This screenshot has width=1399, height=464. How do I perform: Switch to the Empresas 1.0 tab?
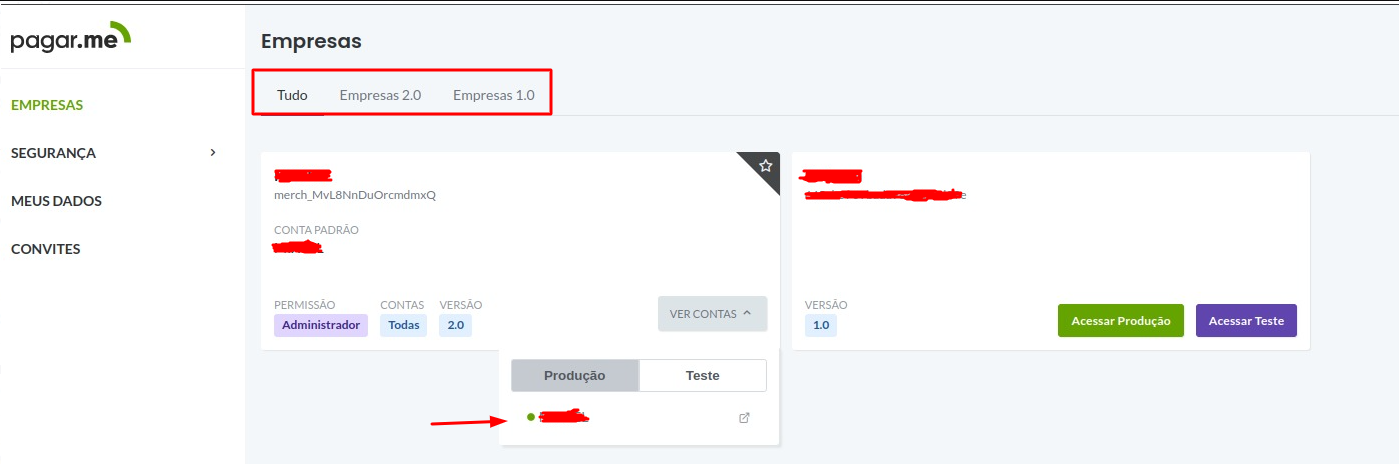(494, 96)
